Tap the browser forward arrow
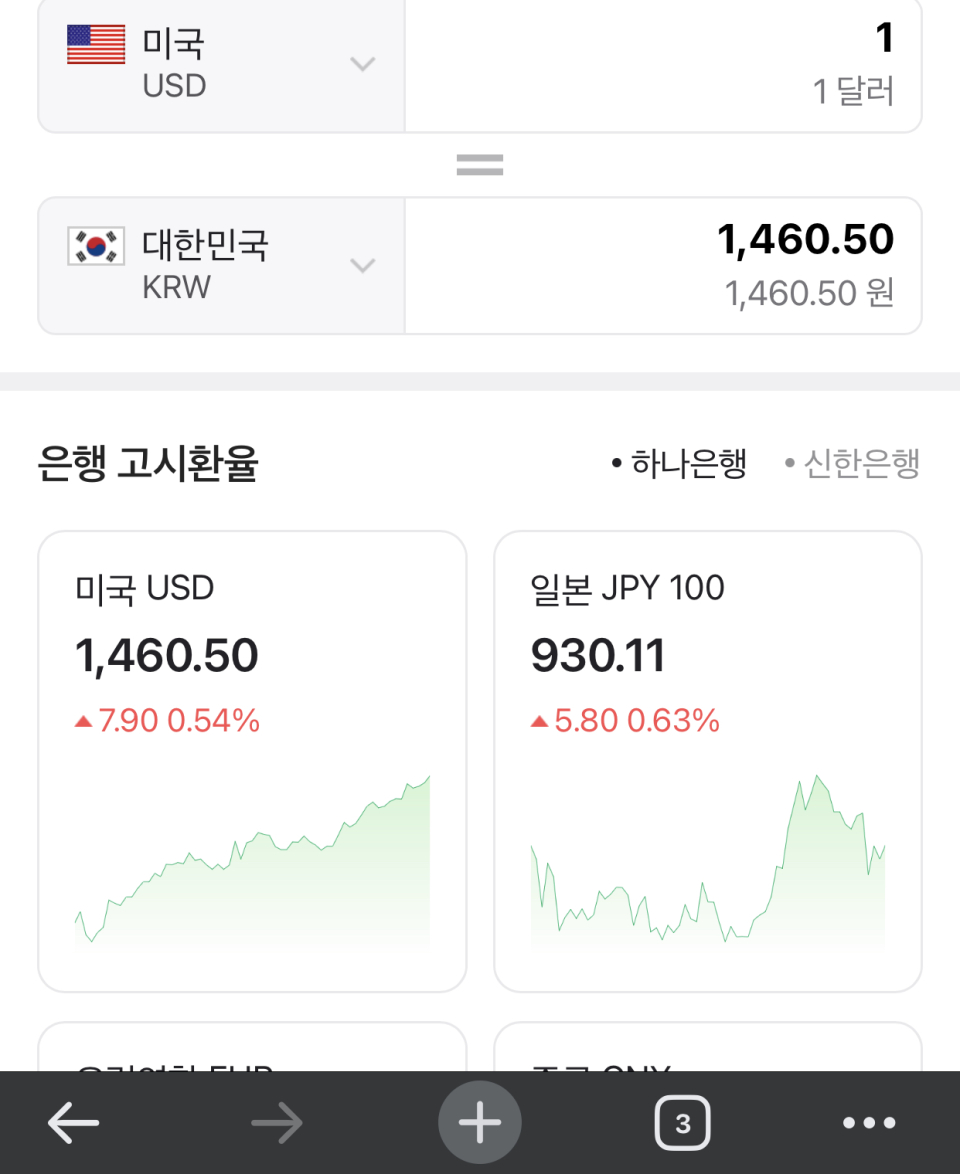The width and height of the screenshot is (960, 1174). pos(277,1124)
